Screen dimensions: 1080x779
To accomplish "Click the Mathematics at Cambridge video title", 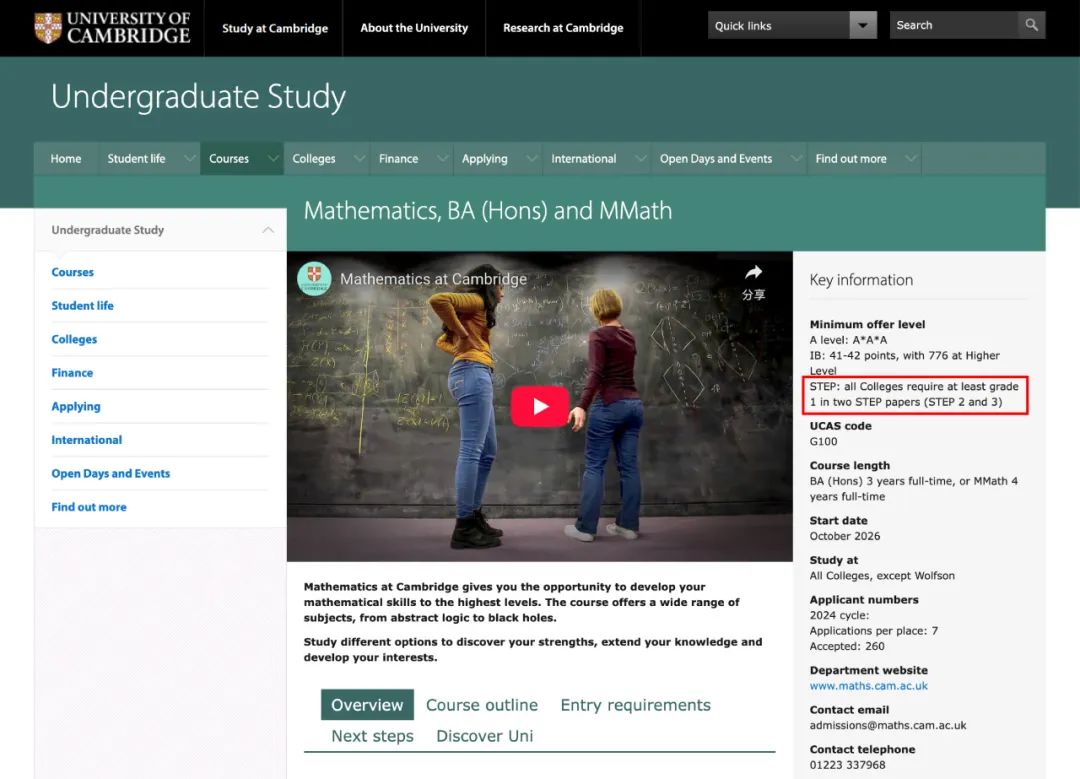I will pyautogui.click(x=433, y=279).
